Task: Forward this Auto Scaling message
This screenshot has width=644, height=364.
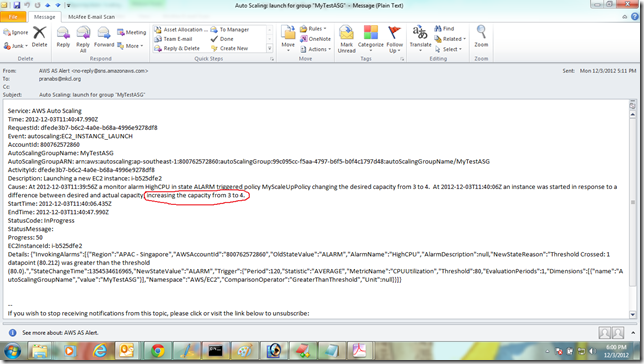Action: click(x=104, y=37)
